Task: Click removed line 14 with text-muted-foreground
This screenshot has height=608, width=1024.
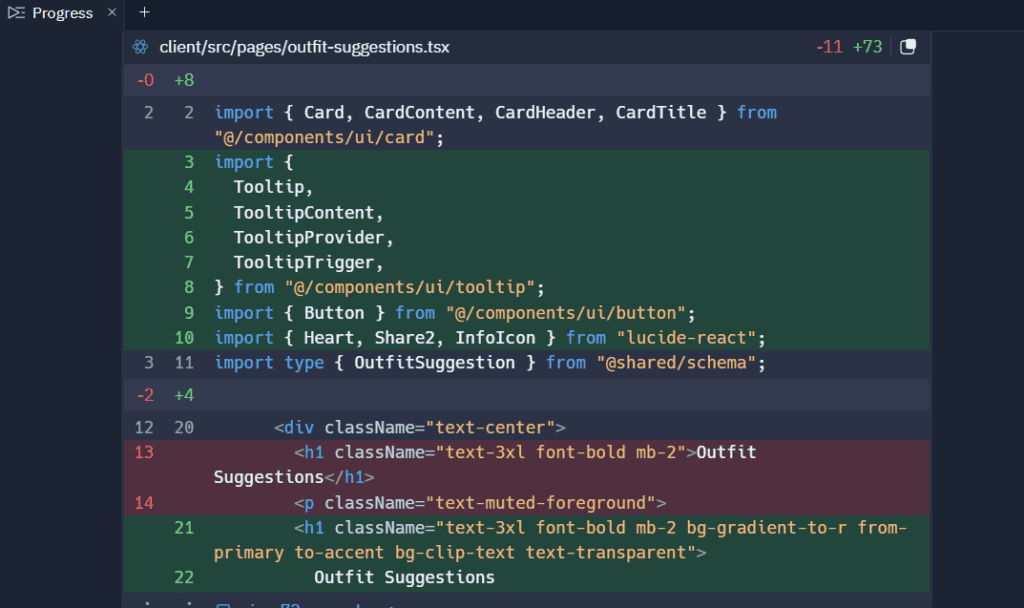Action: tap(527, 503)
